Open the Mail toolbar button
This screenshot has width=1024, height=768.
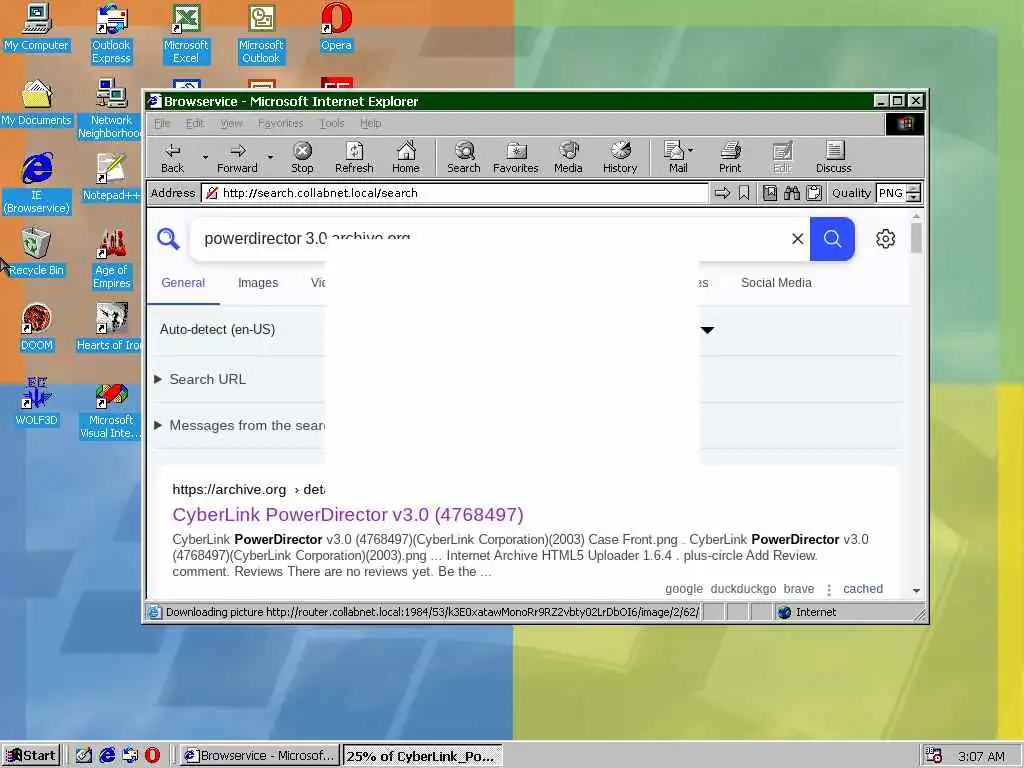[x=678, y=158]
